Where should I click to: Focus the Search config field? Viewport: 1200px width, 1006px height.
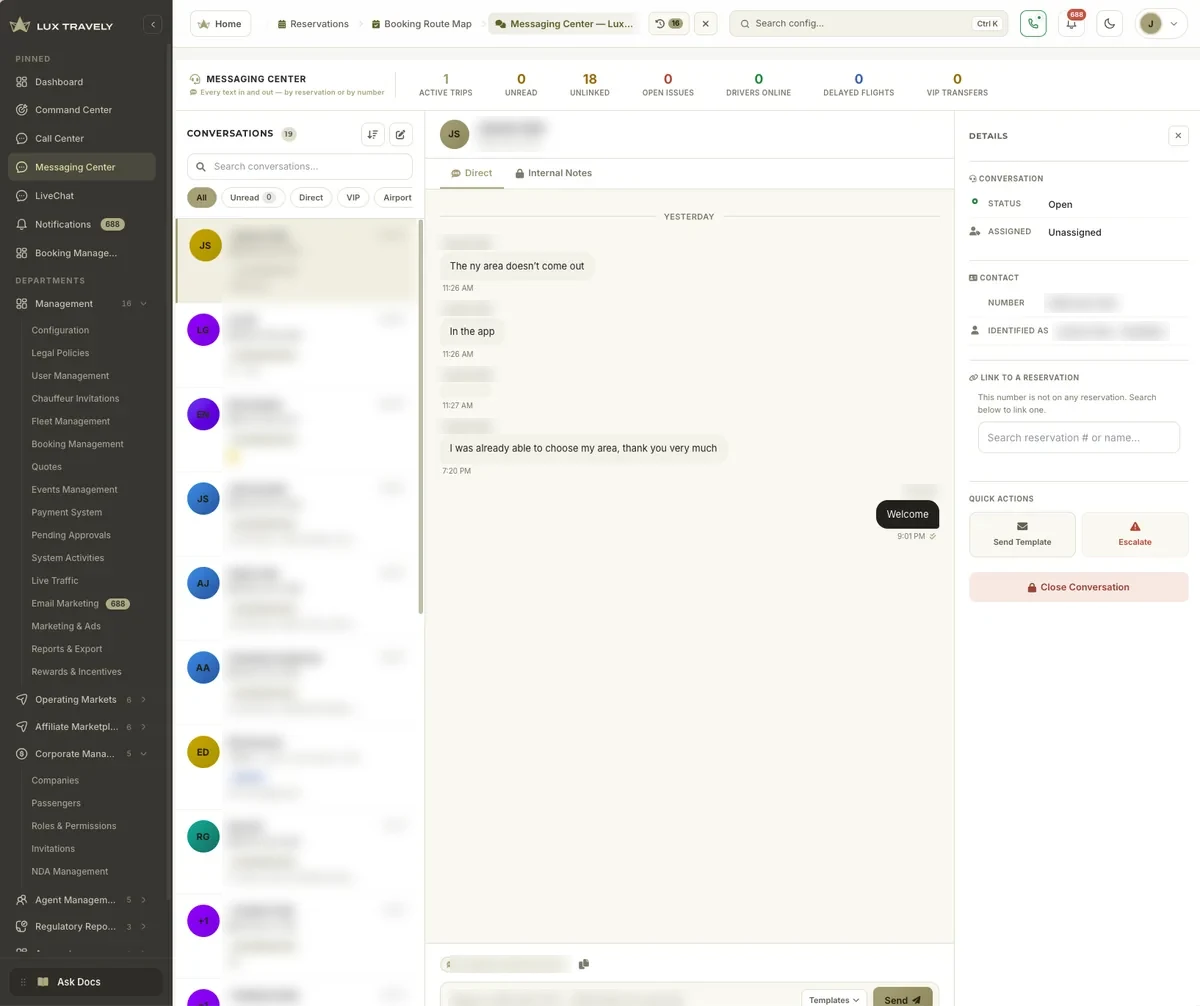click(x=868, y=23)
